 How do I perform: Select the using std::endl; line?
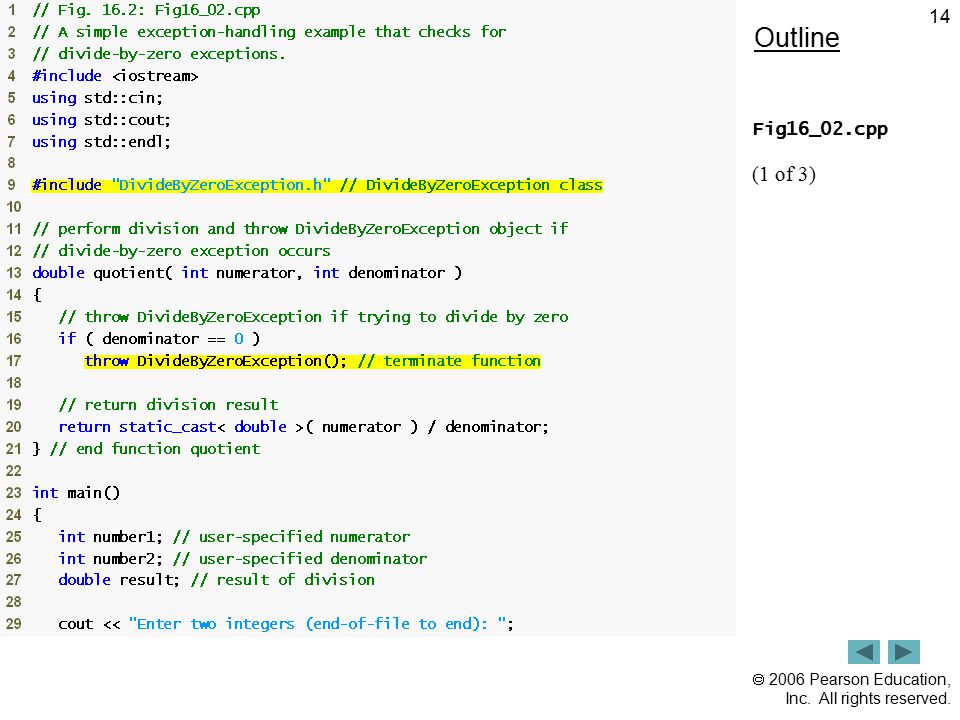[x=101, y=142]
